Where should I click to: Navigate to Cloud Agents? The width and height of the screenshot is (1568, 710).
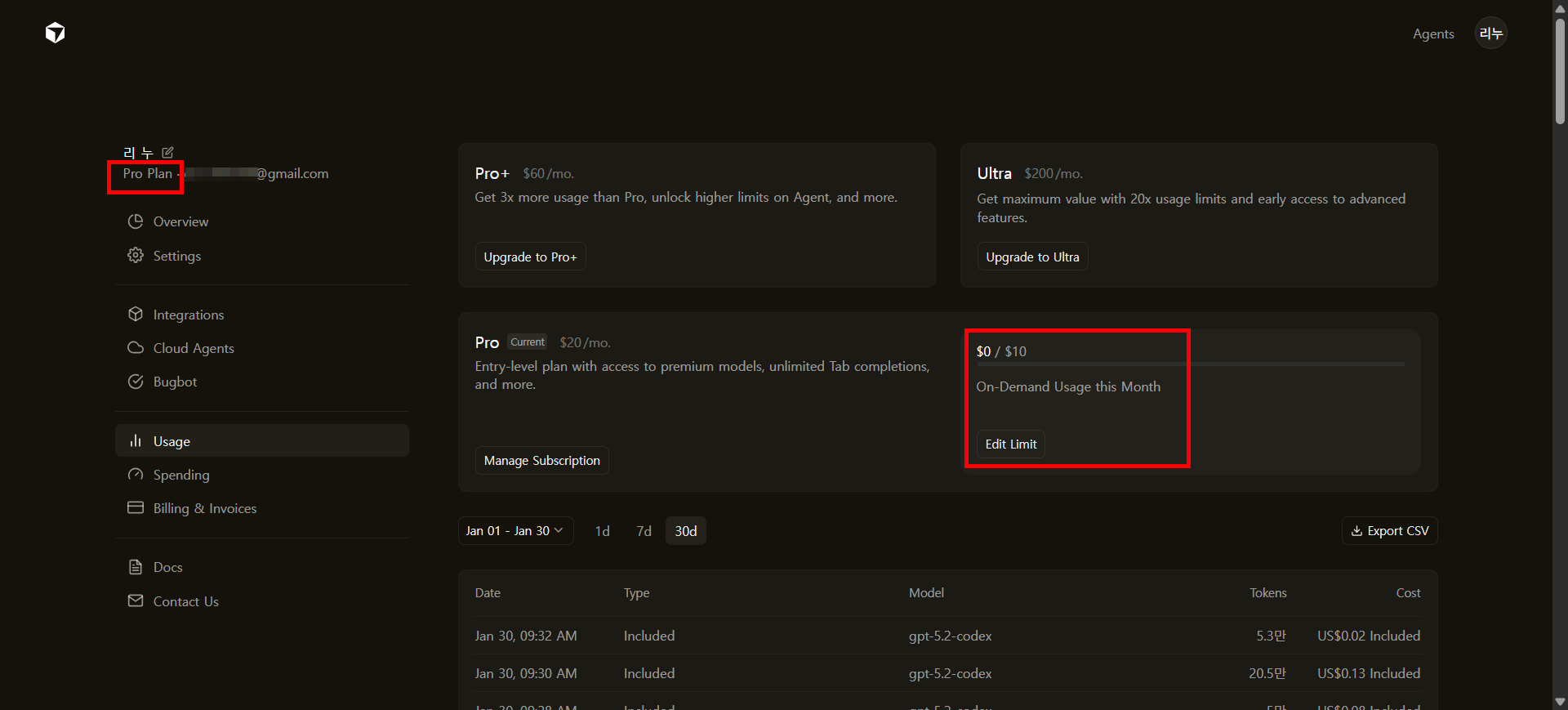coord(262,348)
